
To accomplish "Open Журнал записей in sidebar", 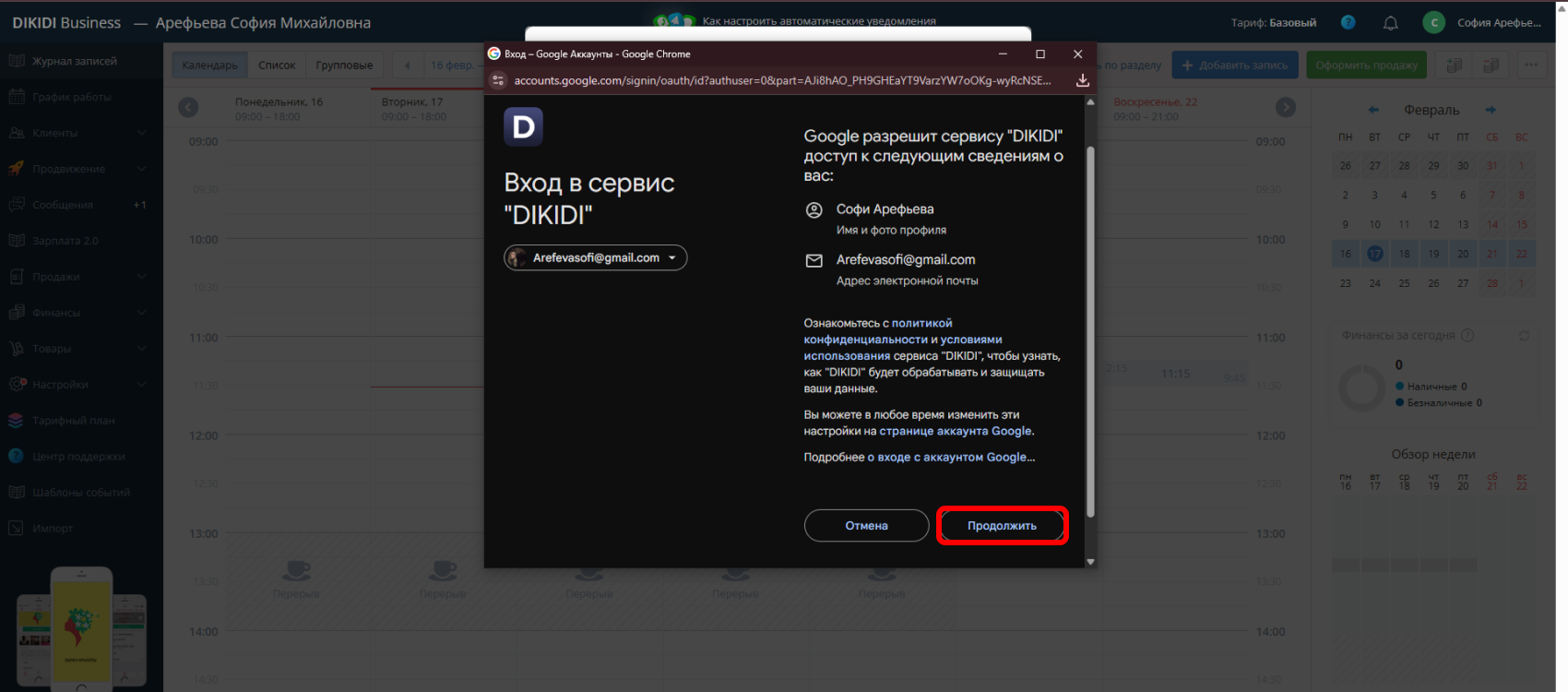I will 74,61.
